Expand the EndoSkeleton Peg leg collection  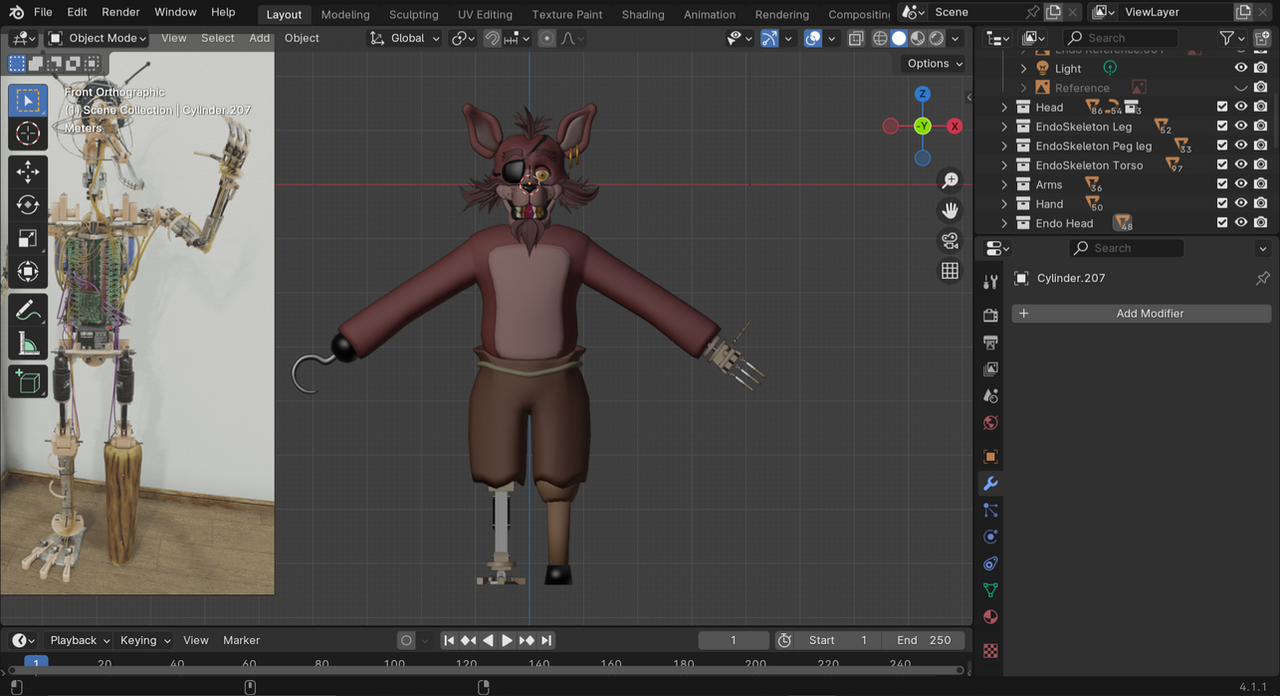[x=1004, y=146]
